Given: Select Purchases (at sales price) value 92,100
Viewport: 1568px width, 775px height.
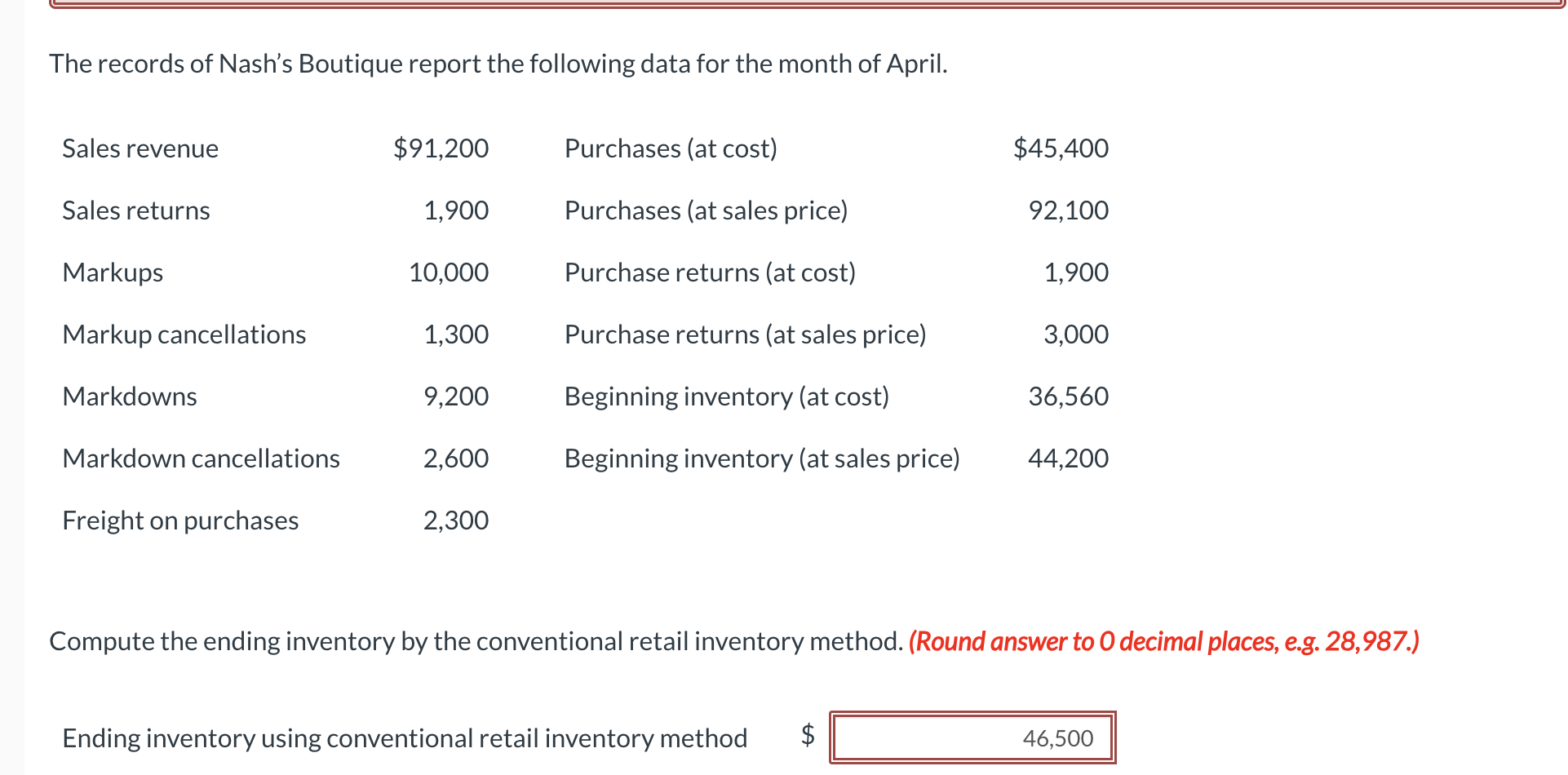Looking at the screenshot, I should click(x=1067, y=210).
